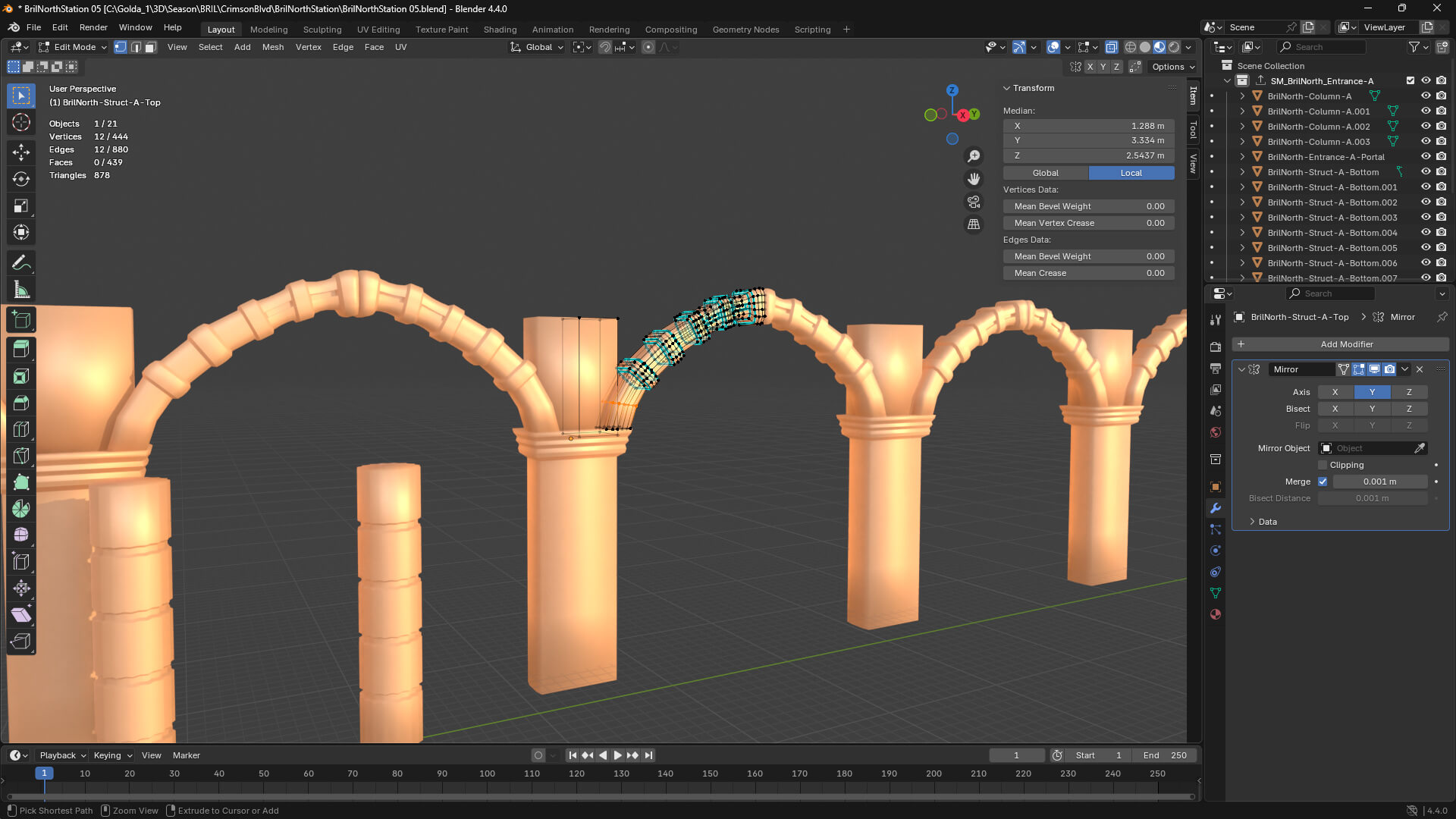Open the Shading workspace tab
Viewport: 1456px width, 819px height.
coord(500,30)
